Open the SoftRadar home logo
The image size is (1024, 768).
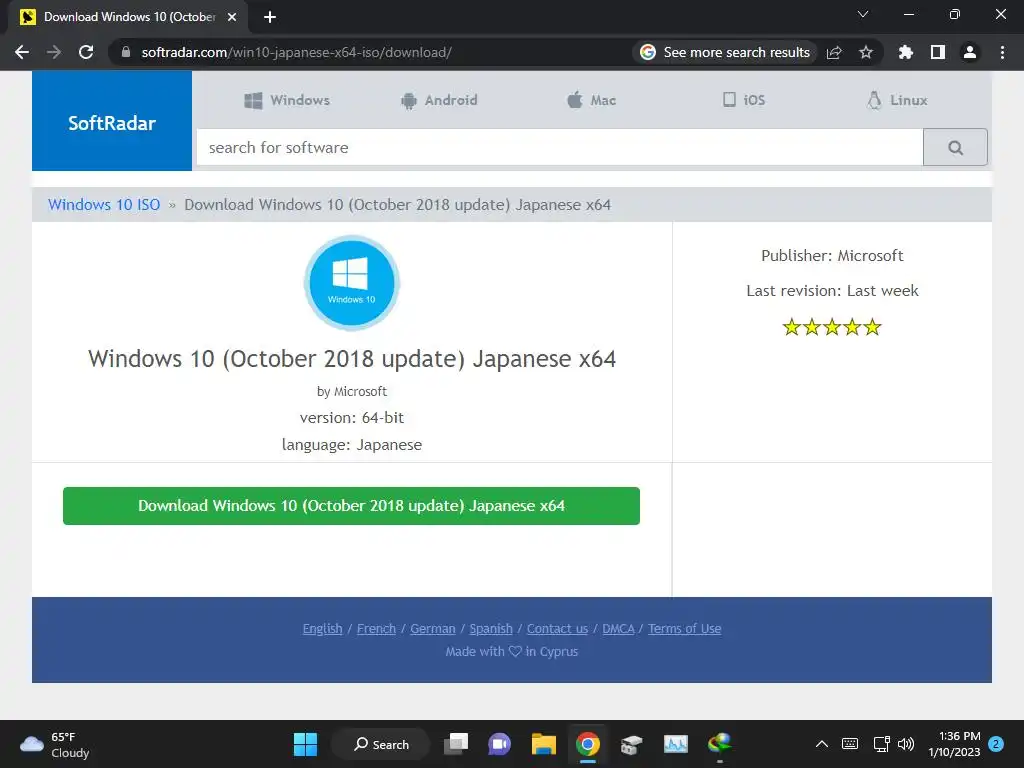[112, 121]
